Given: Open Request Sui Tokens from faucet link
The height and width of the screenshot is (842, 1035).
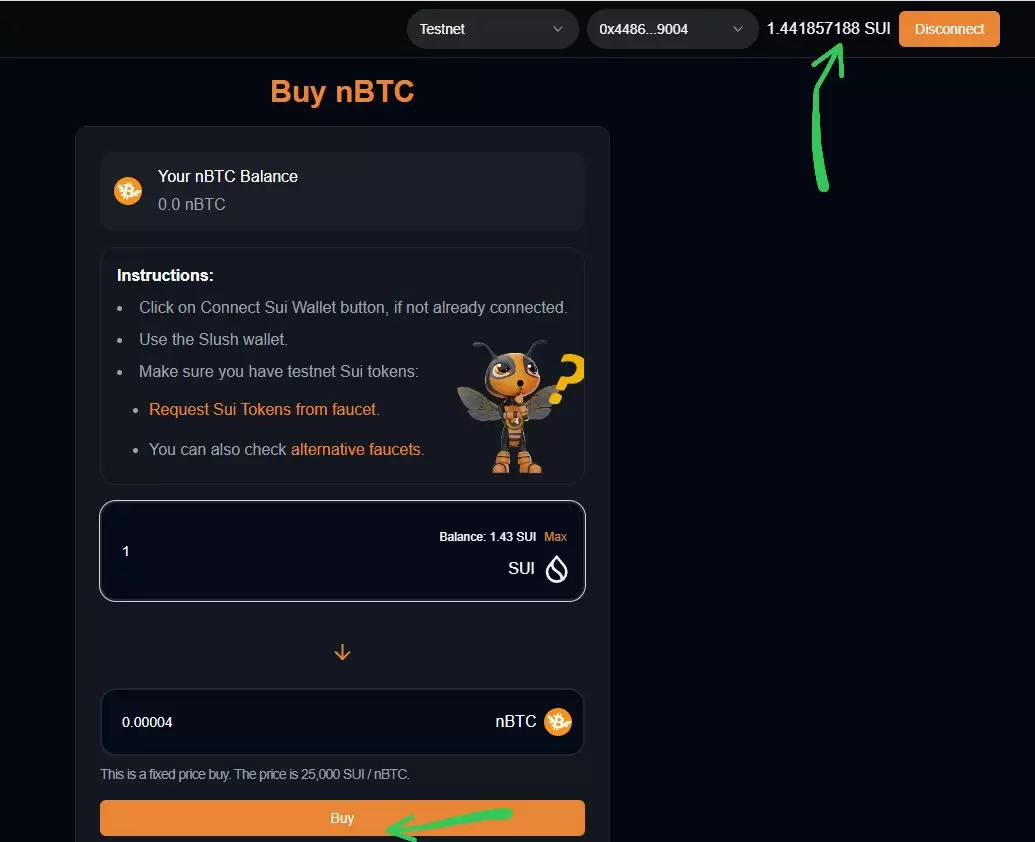Looking at the screenshot, I should 263,409.
